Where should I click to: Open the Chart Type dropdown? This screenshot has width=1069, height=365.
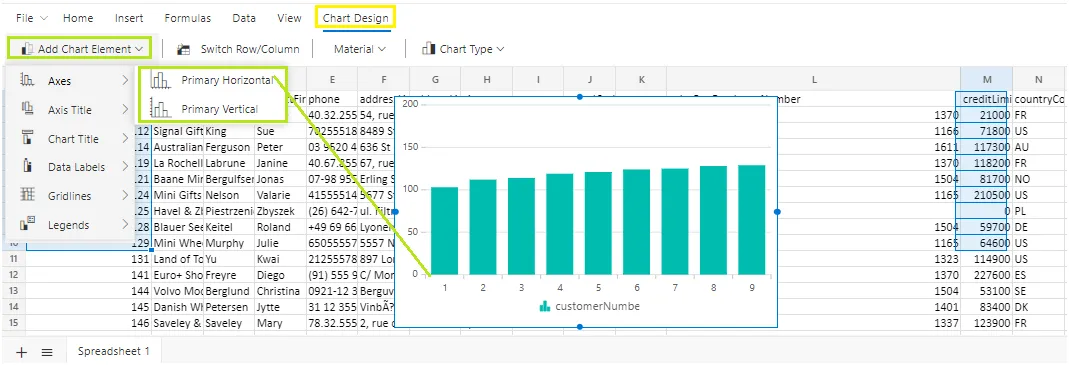point(463,49)
